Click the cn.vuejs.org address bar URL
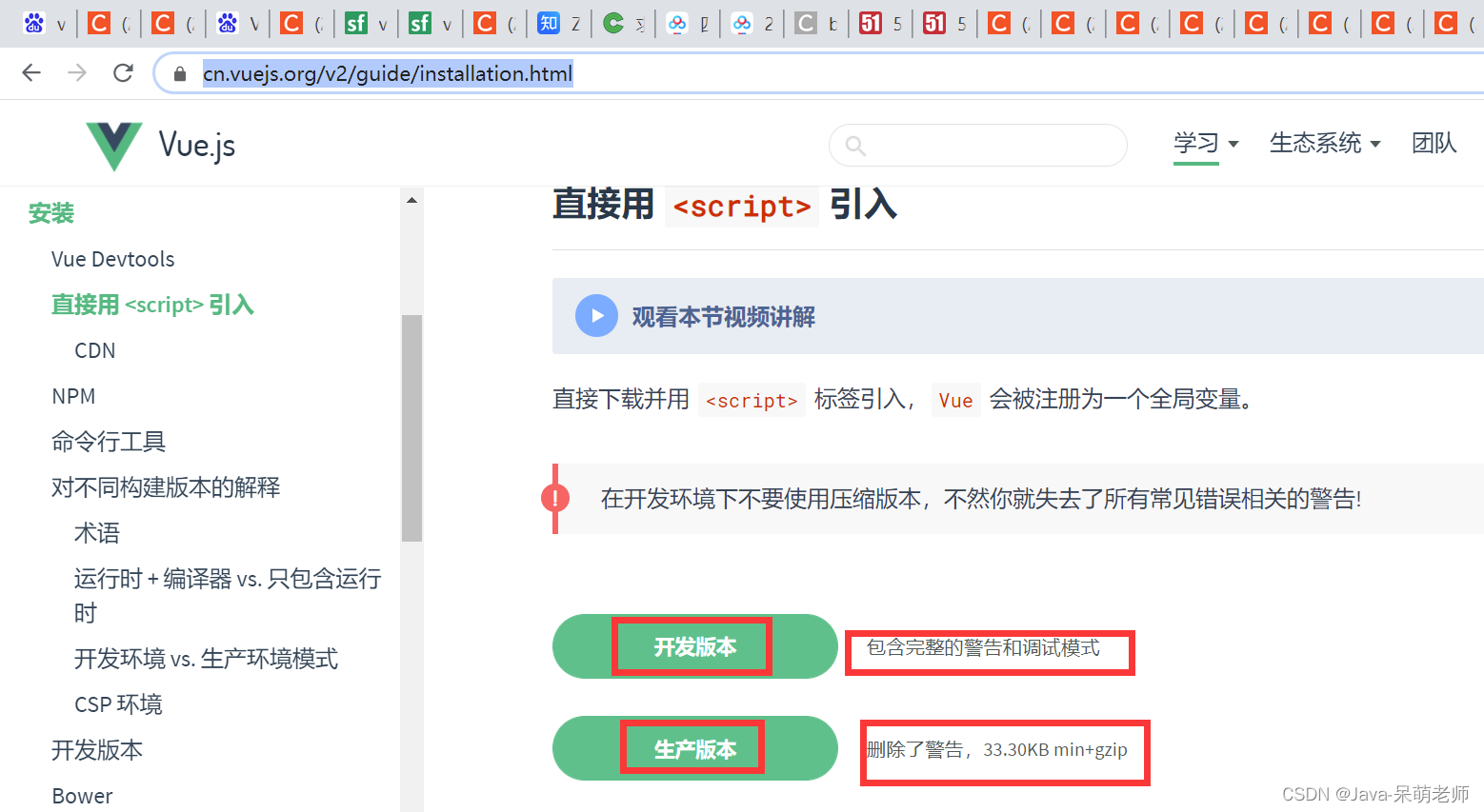 (x=388, y=73)
